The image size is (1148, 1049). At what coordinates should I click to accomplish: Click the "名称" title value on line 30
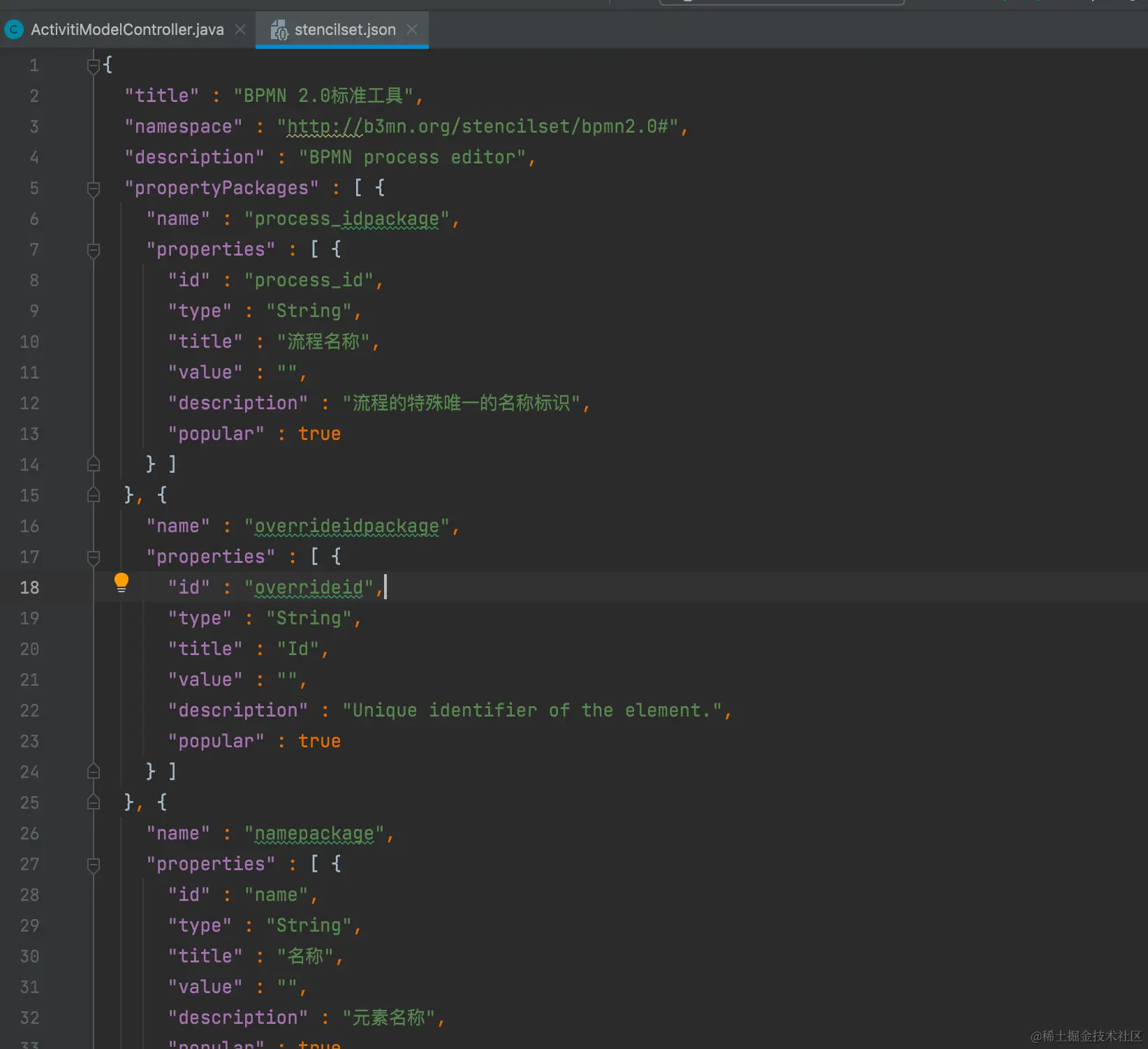tap(305, 956)
